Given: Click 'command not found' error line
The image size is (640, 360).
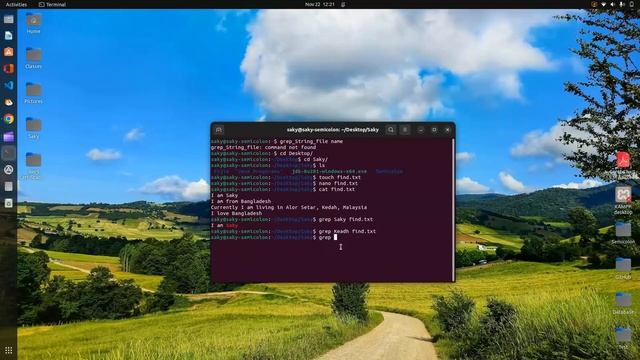Looking at the screenshot, I should coord(263,147).
